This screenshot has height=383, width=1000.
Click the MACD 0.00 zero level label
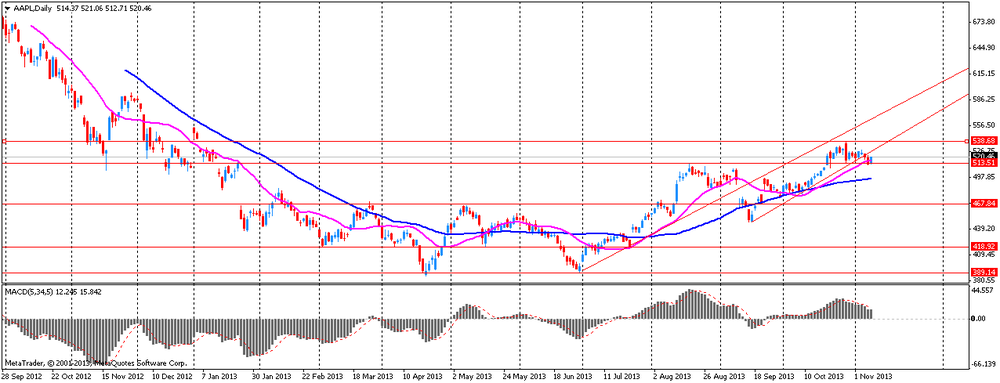(x=979, y=319)
